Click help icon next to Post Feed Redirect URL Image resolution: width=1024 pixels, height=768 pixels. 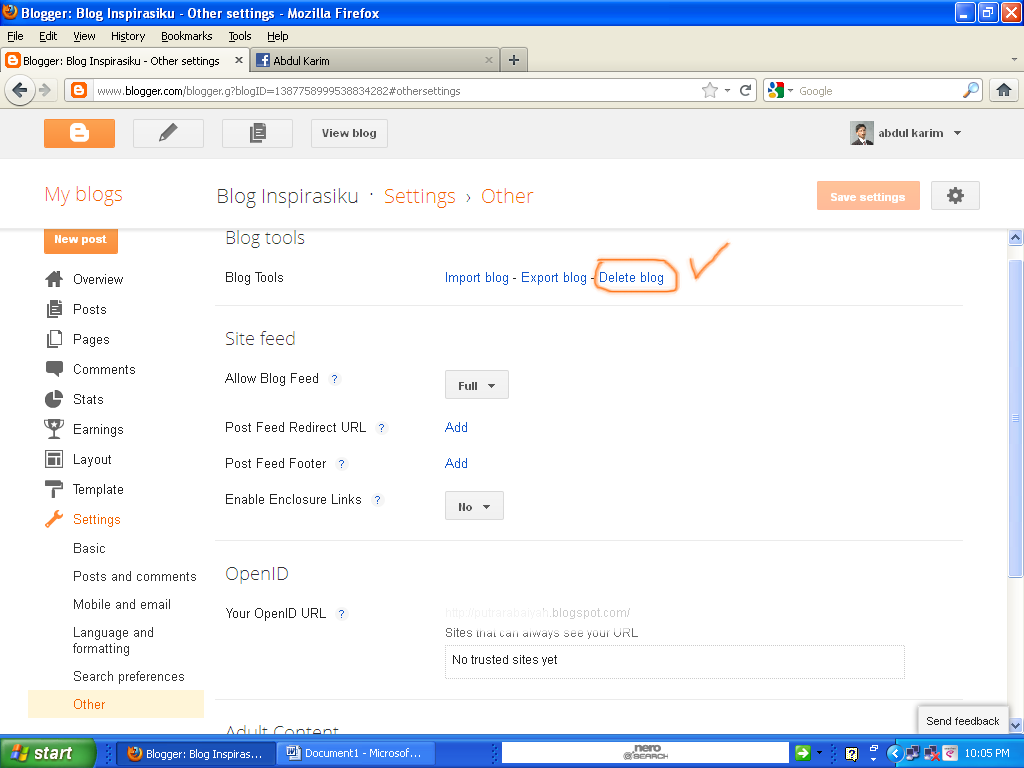382,428
